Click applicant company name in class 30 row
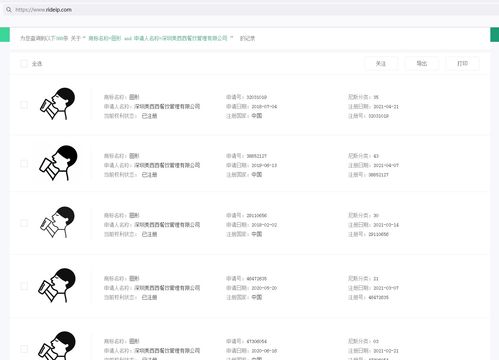The height and width of the screenshot is (360, 499). (x=167, y=225)
